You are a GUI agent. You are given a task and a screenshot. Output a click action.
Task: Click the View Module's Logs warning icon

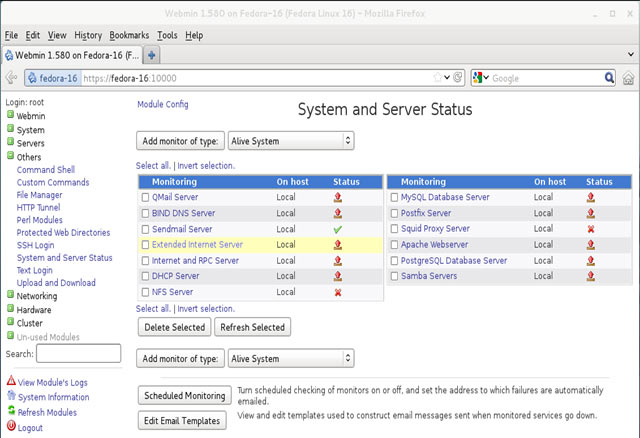[x=11, y=382]
